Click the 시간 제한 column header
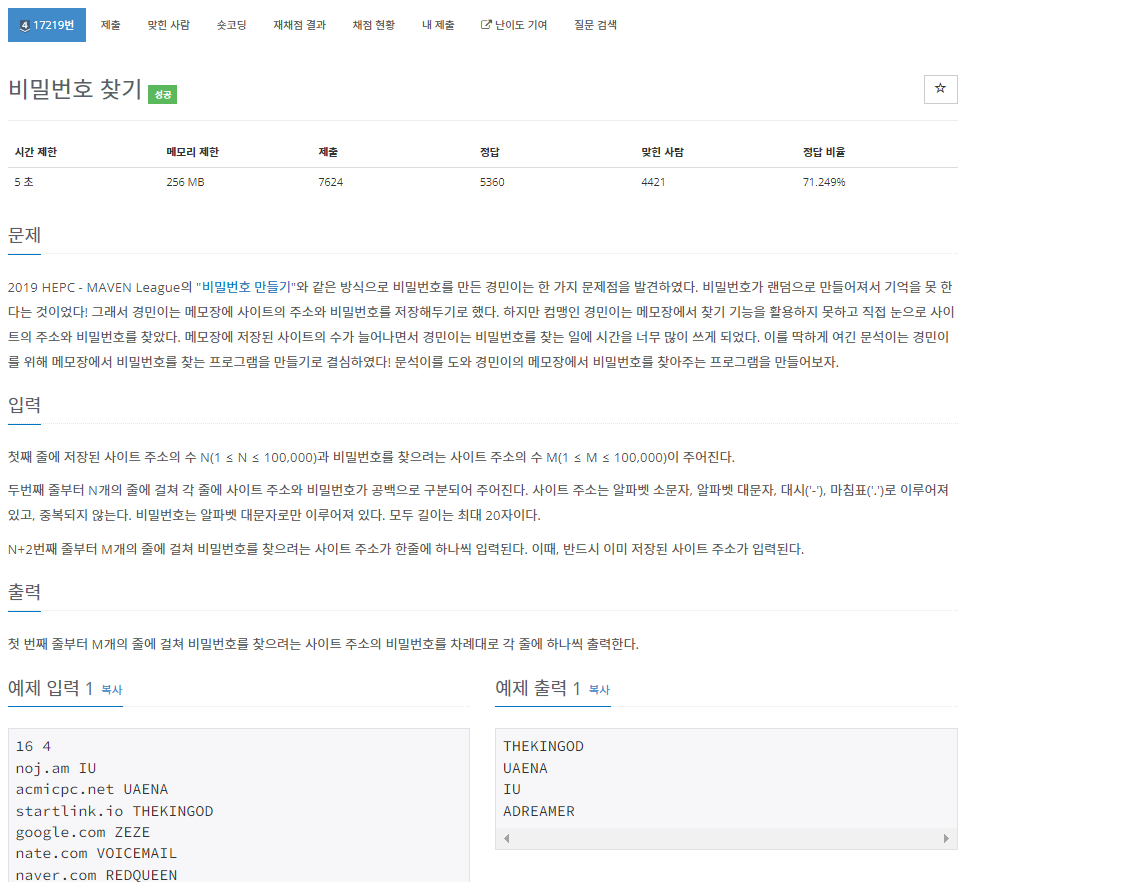Viewport: 1121px width, 882px height. point(36,152)
